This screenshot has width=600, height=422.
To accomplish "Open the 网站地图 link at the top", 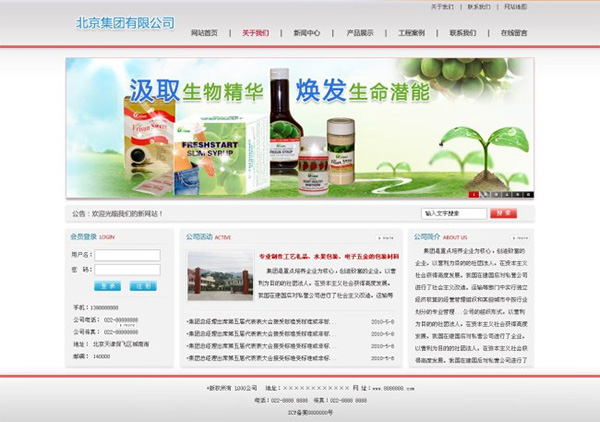I will click(x=515, y=7).
